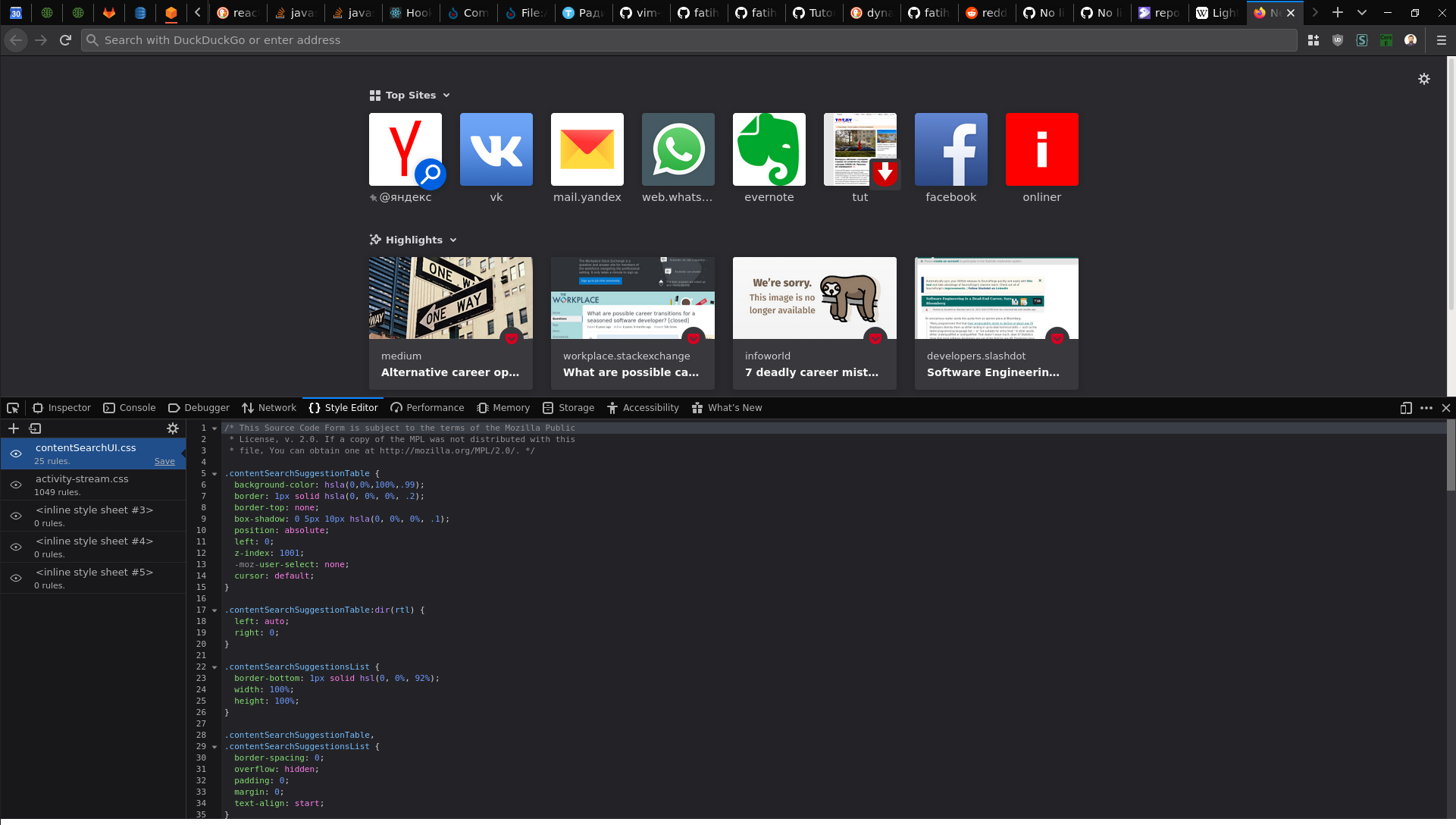1456x825 pixels.
Task: Click the element picker icon in devtools
Action: tap(13, 408)
